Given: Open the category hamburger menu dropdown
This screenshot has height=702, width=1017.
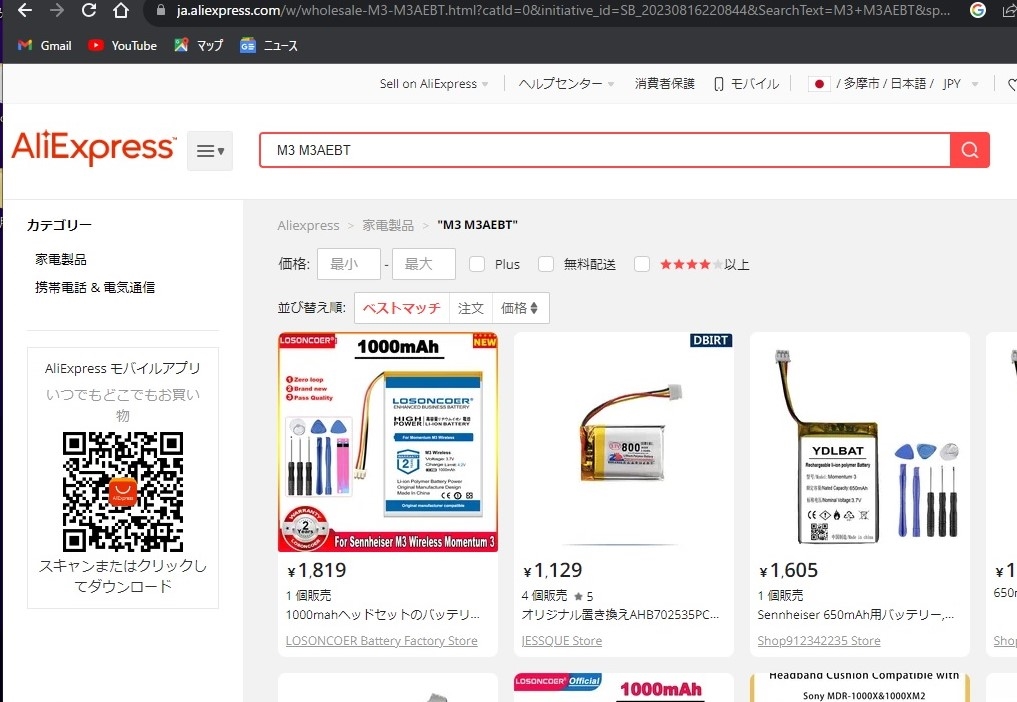Looking at the screenshot, I should [x=210, y=151].
